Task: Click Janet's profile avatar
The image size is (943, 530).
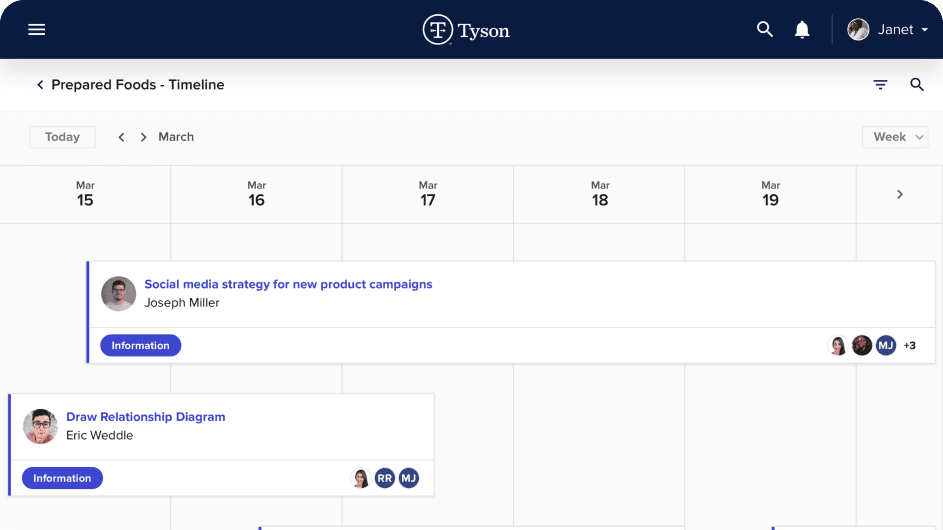Action: [858, 29]
